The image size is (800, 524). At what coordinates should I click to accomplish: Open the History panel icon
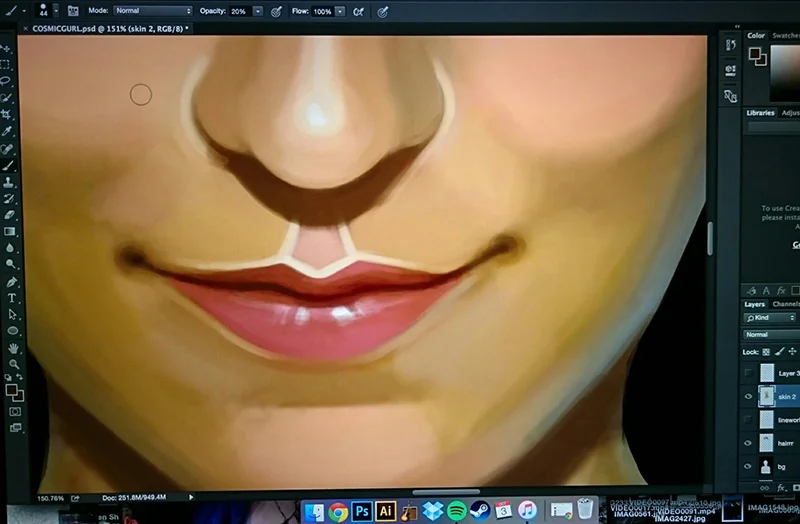point(730,45)
